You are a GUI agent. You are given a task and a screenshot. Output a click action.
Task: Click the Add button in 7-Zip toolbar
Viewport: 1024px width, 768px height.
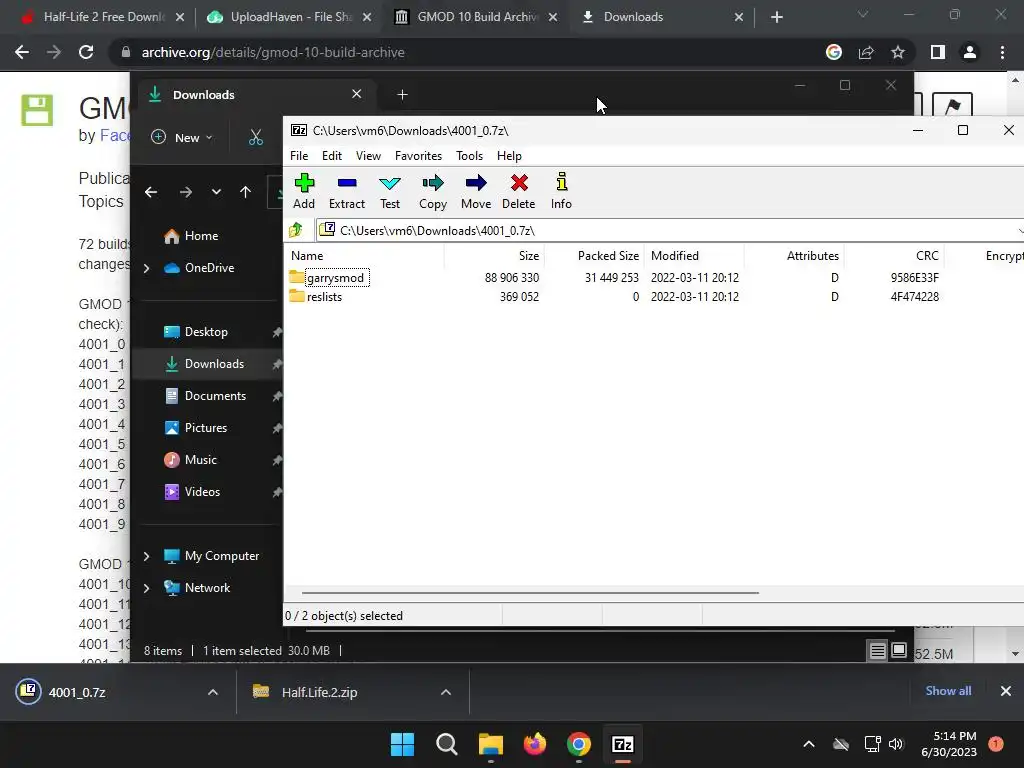click(304, 191)
